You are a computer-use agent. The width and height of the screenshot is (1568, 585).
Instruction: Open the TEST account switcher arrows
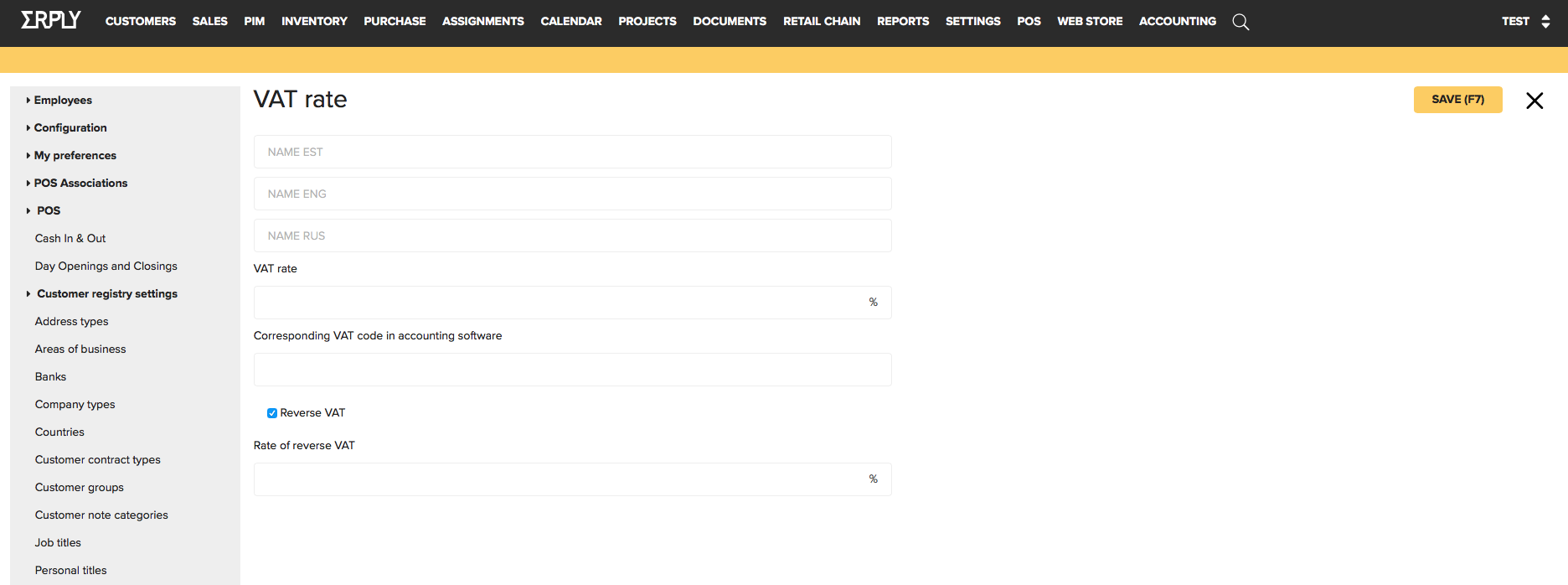1545,22
